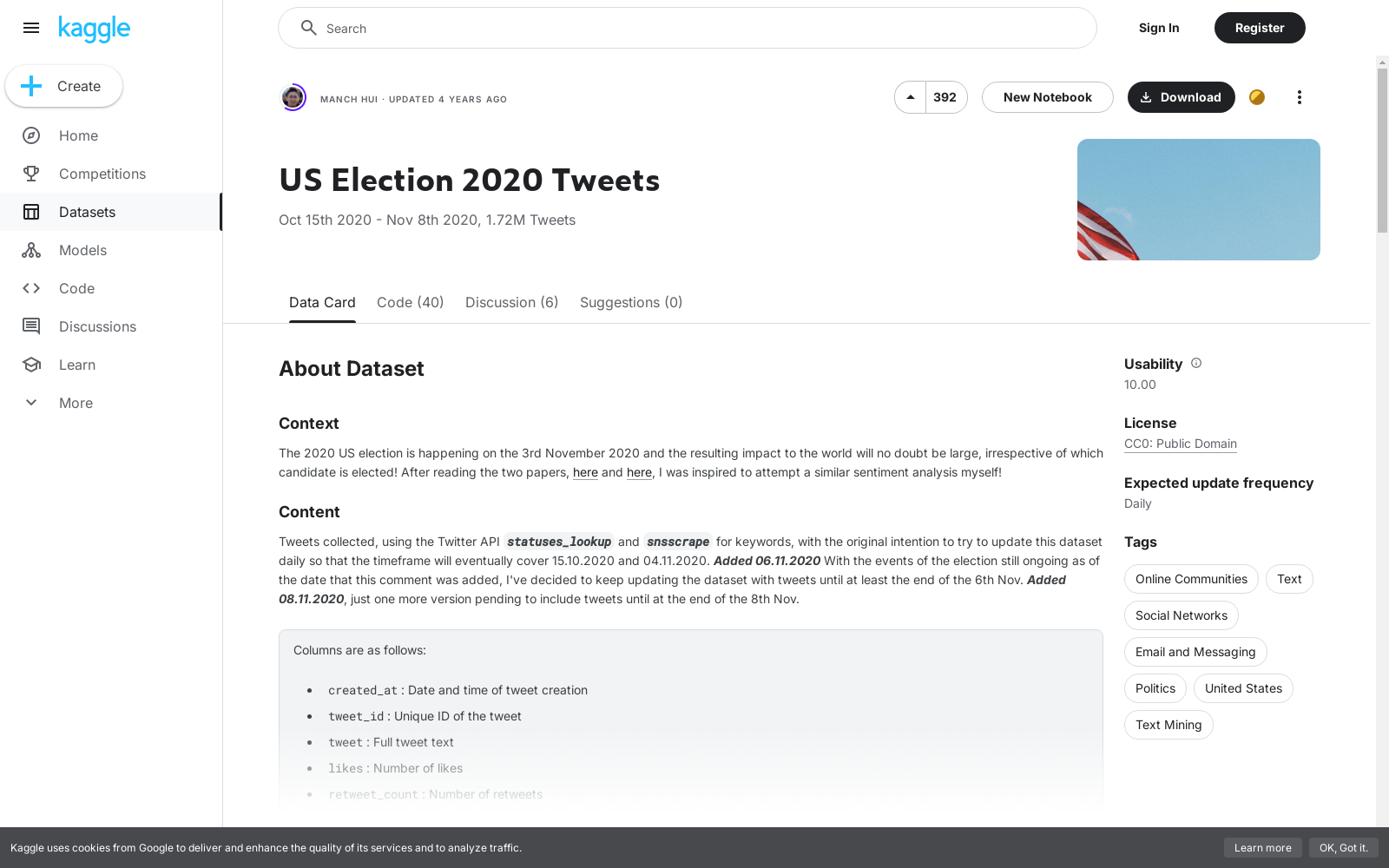Open Competitions via the trophy icon
1389x868 pixels.
coord(31,174)
